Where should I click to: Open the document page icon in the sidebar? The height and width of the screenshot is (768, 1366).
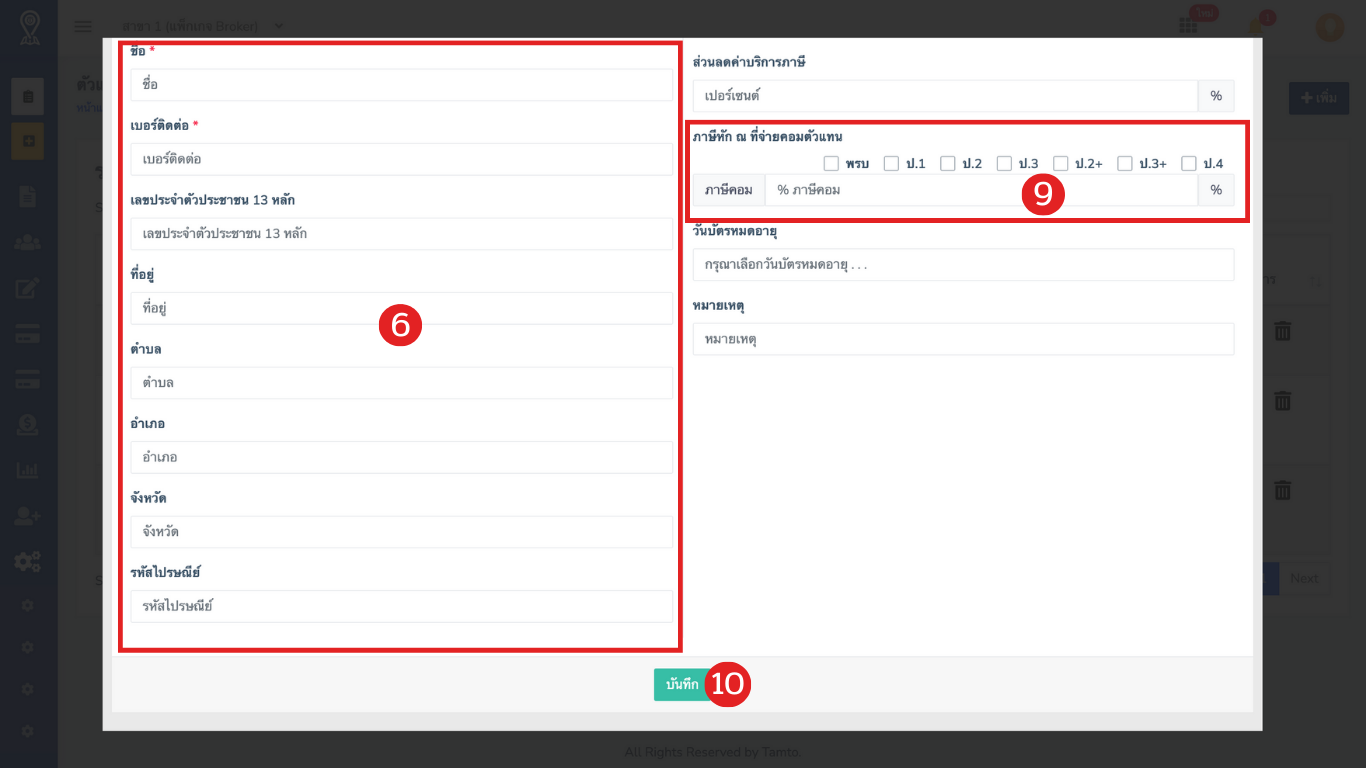[x=28, y=196]
